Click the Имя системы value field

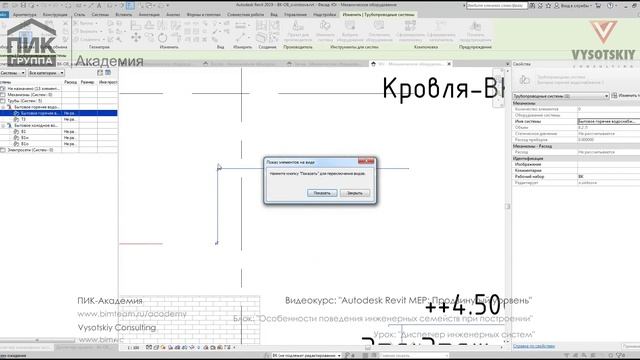(608, 122)
